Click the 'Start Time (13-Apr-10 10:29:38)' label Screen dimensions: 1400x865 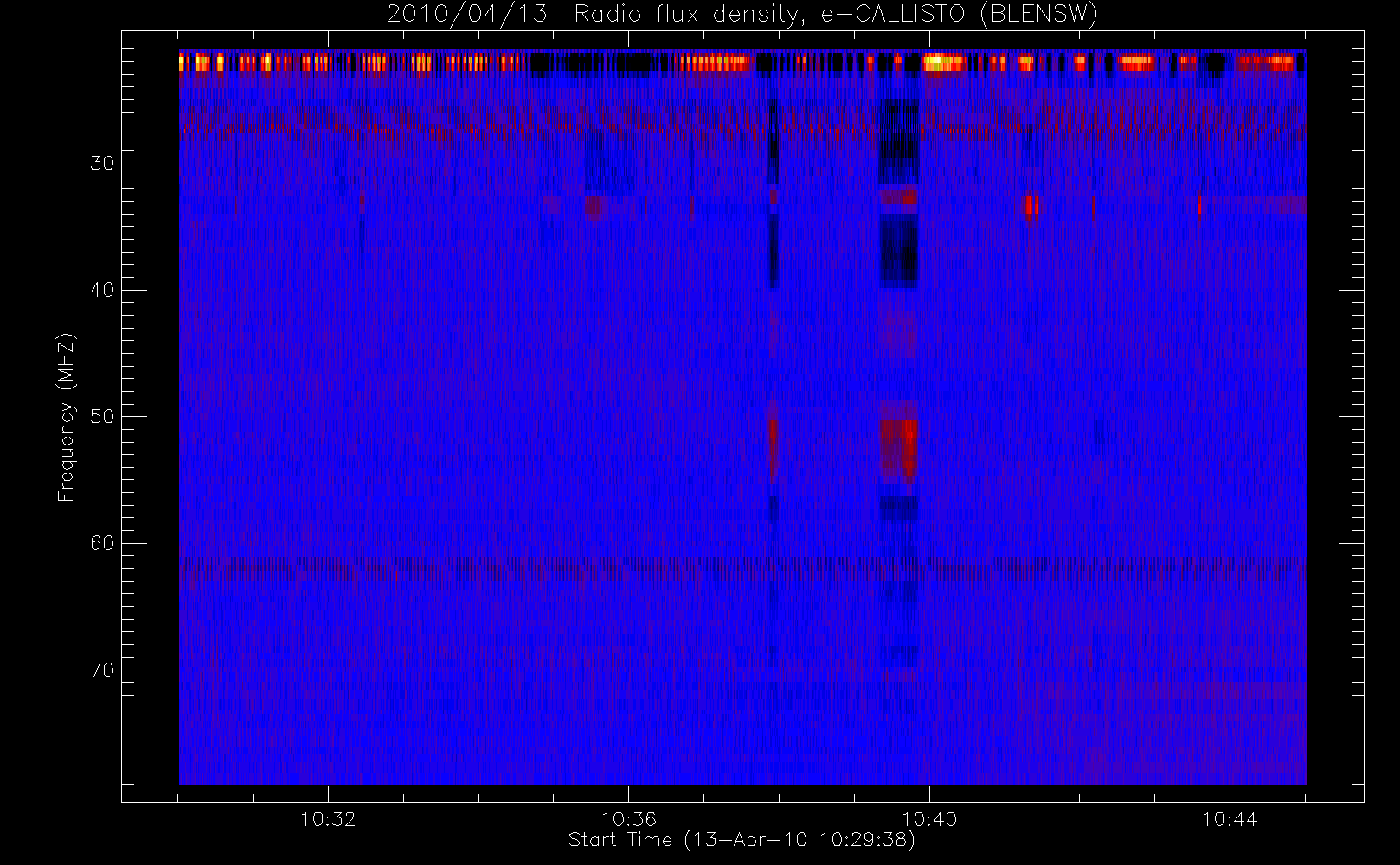click(x=742, y=840)
